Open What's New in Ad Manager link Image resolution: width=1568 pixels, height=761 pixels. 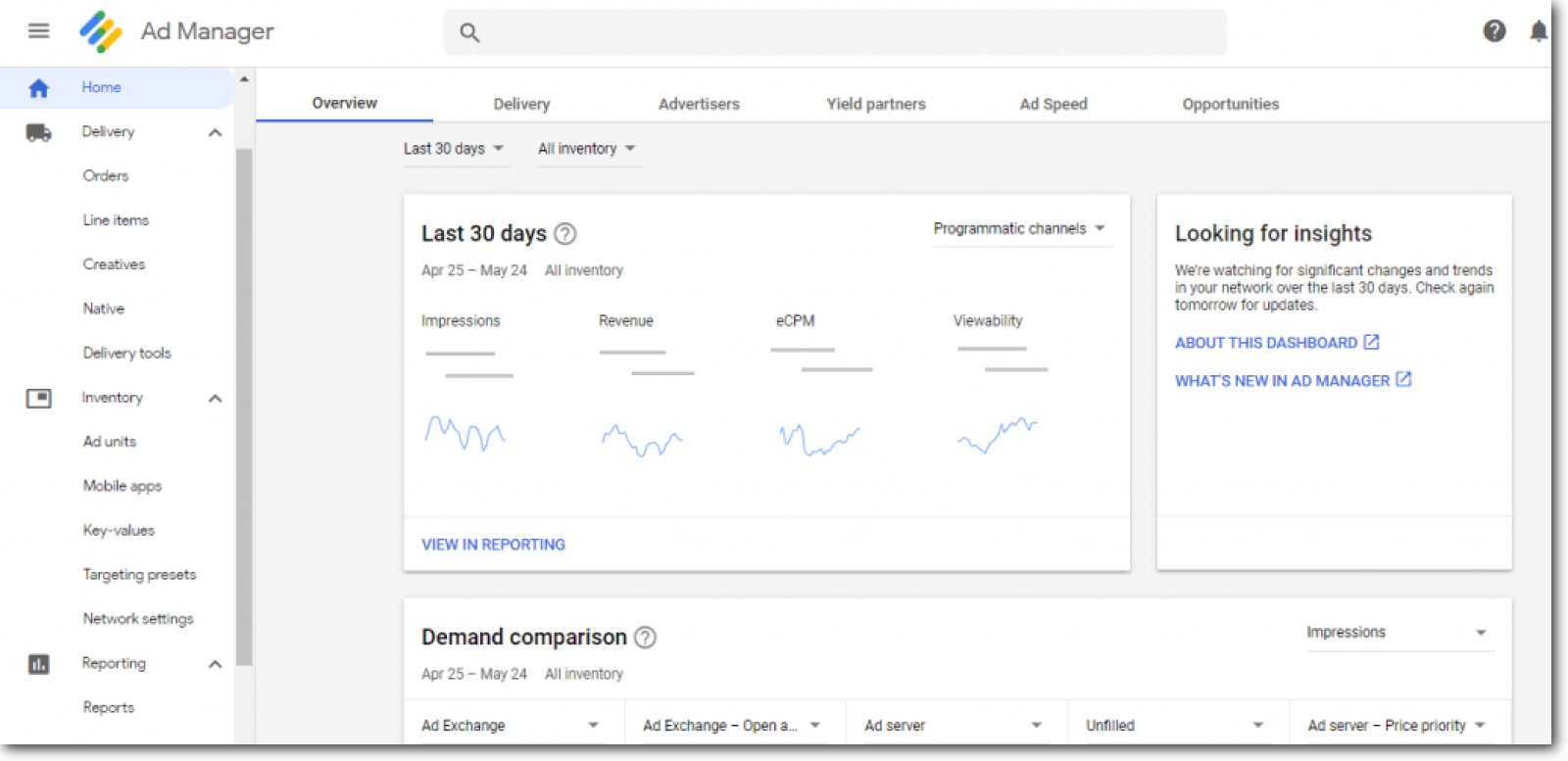(1282, 381)
